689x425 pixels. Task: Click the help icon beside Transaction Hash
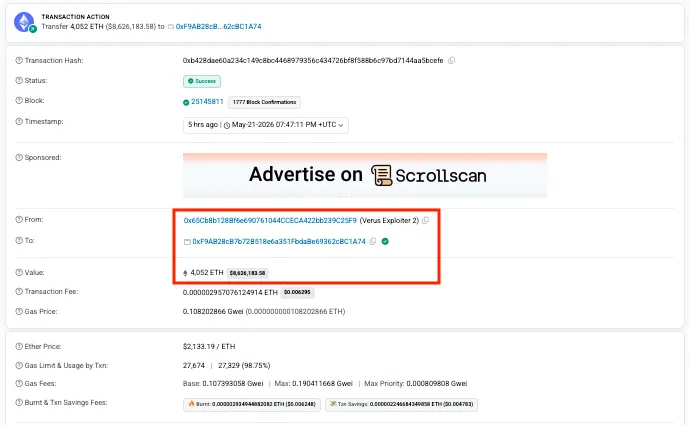click(x=19, y=60)
